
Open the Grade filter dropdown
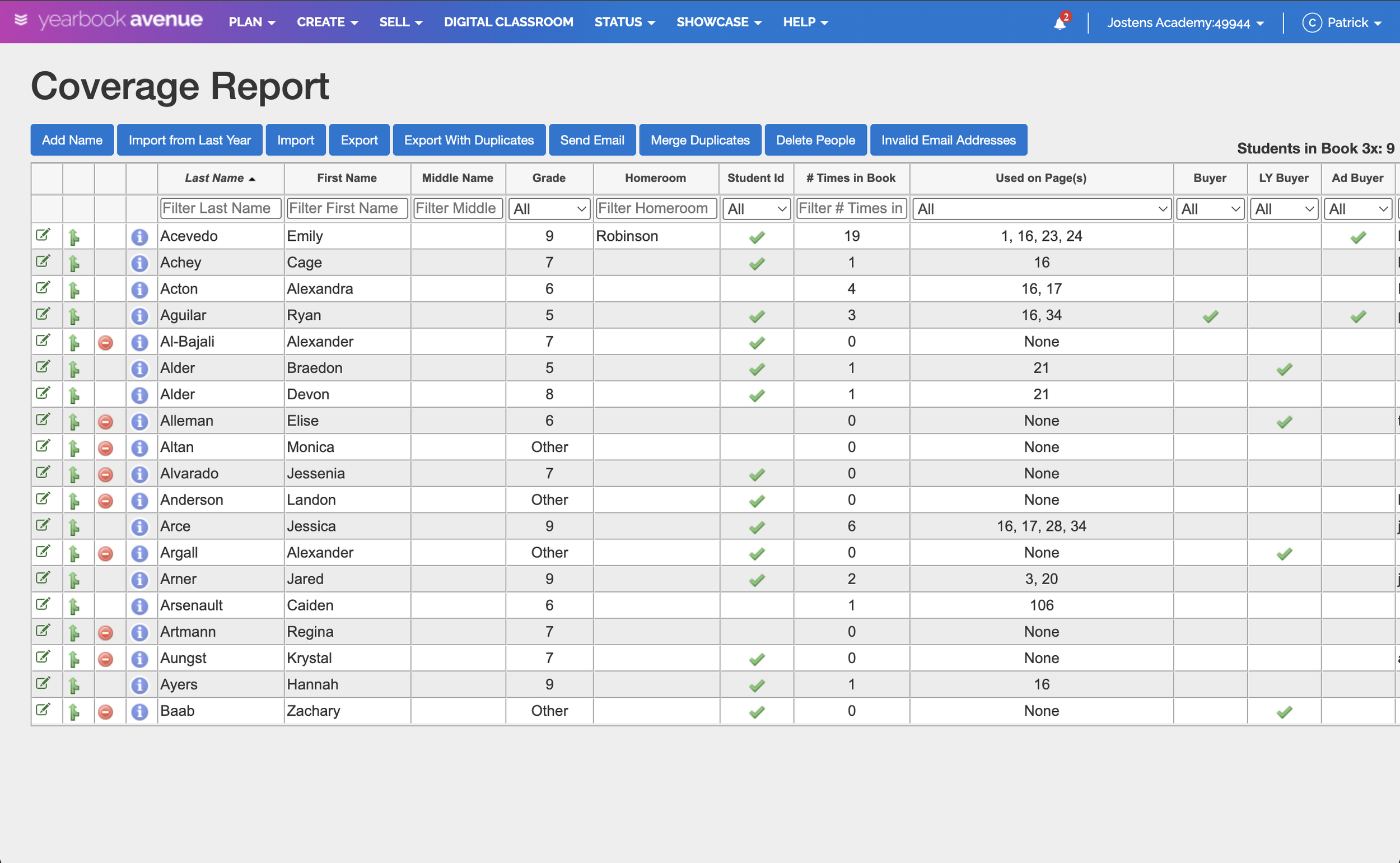click(x=549, y=209)
